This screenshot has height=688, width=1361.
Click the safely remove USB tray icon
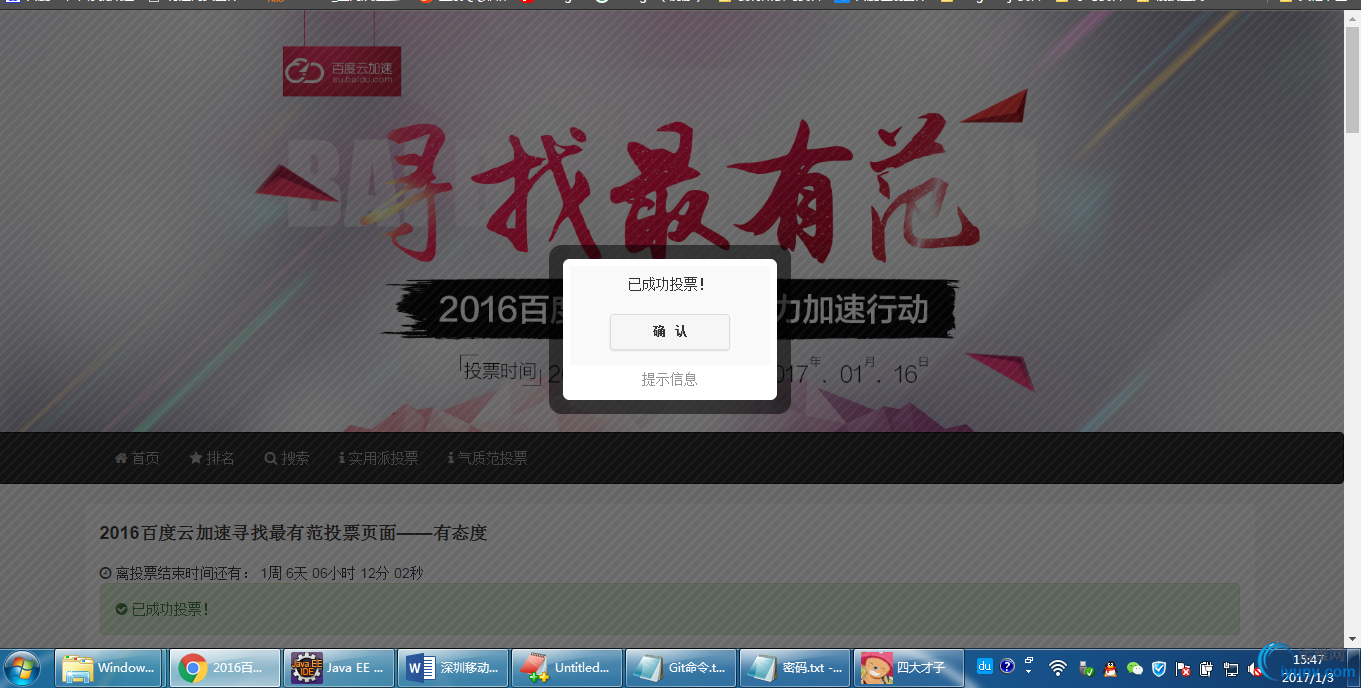click(x=1087, y=668)
